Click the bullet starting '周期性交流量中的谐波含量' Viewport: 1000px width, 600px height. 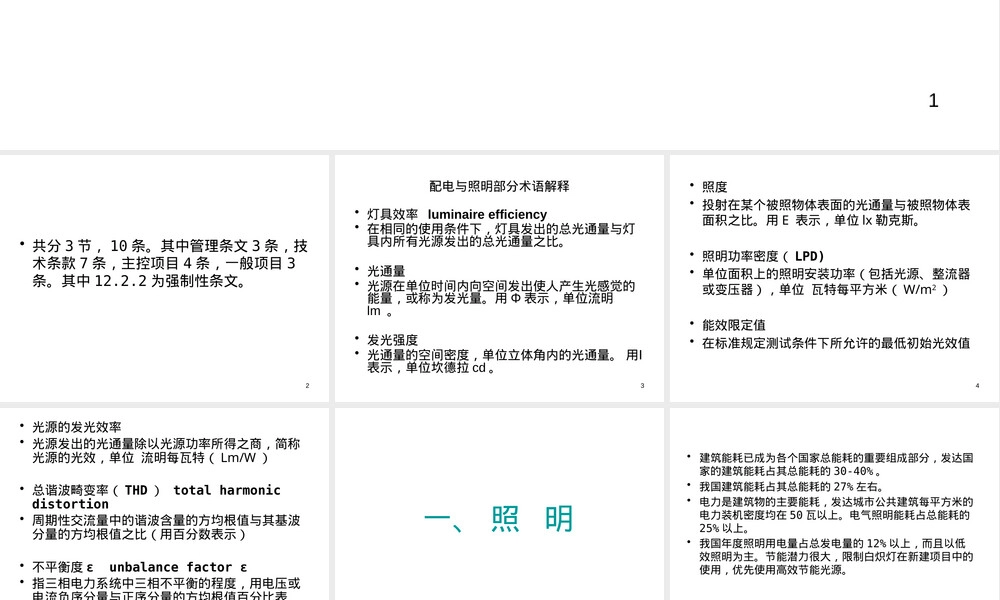166,527
